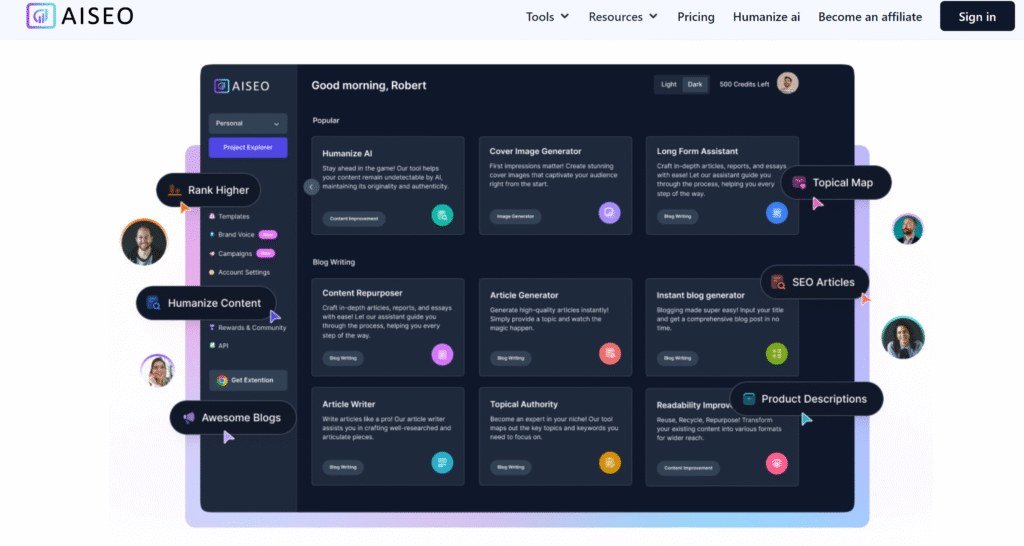Open the Personal workspace dropdown
Viewport: 1024px width, 546px height.
247,123
